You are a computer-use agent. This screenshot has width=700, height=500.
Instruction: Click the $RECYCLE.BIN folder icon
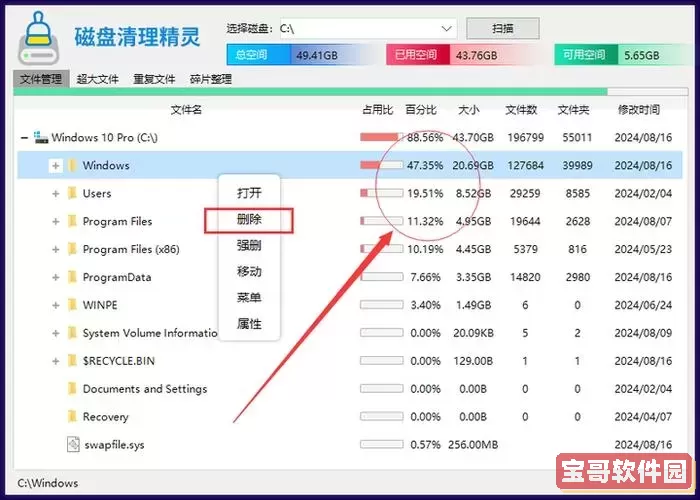click(72, 361)
